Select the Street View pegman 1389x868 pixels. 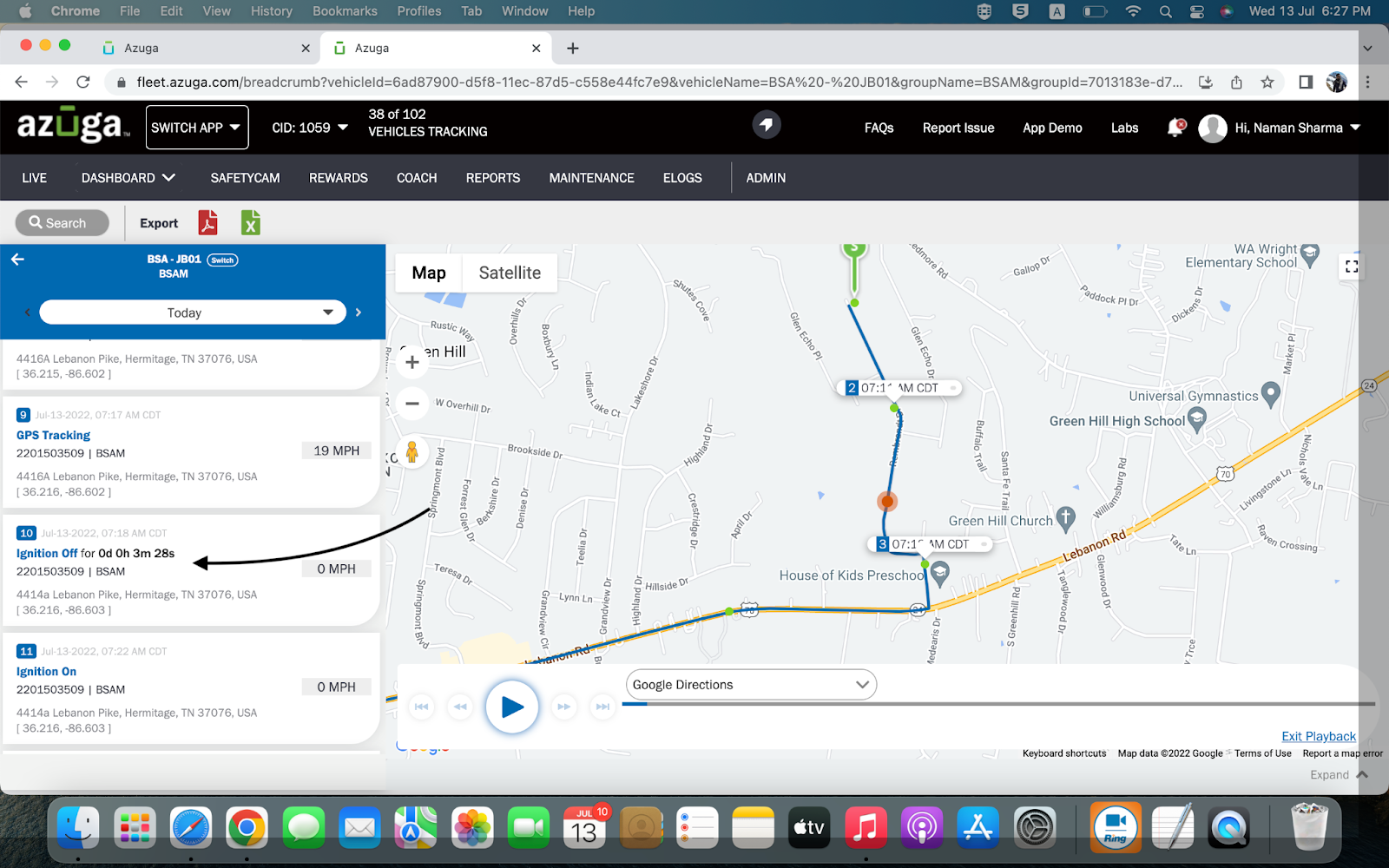(412, 451)
